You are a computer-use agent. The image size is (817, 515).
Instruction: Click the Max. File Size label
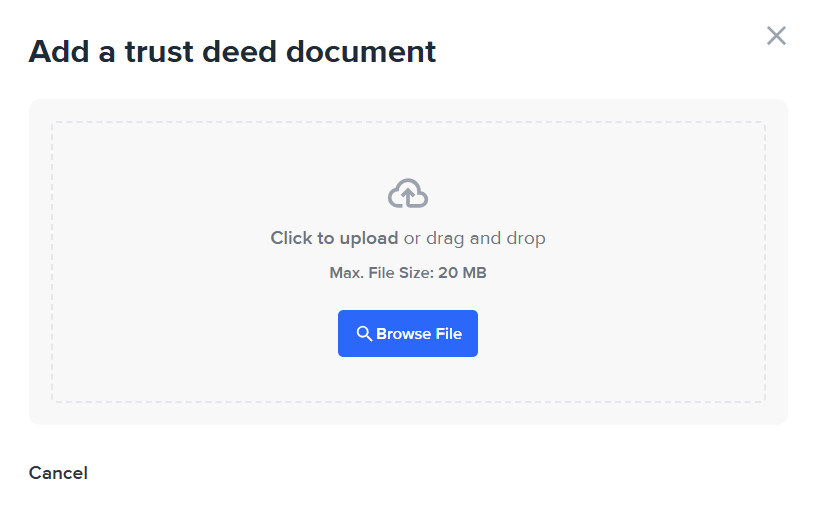click(381, 273)
